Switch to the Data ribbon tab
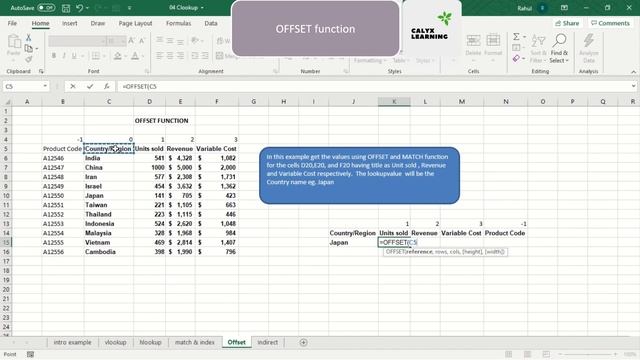The image size is (640, 360). 211,23
